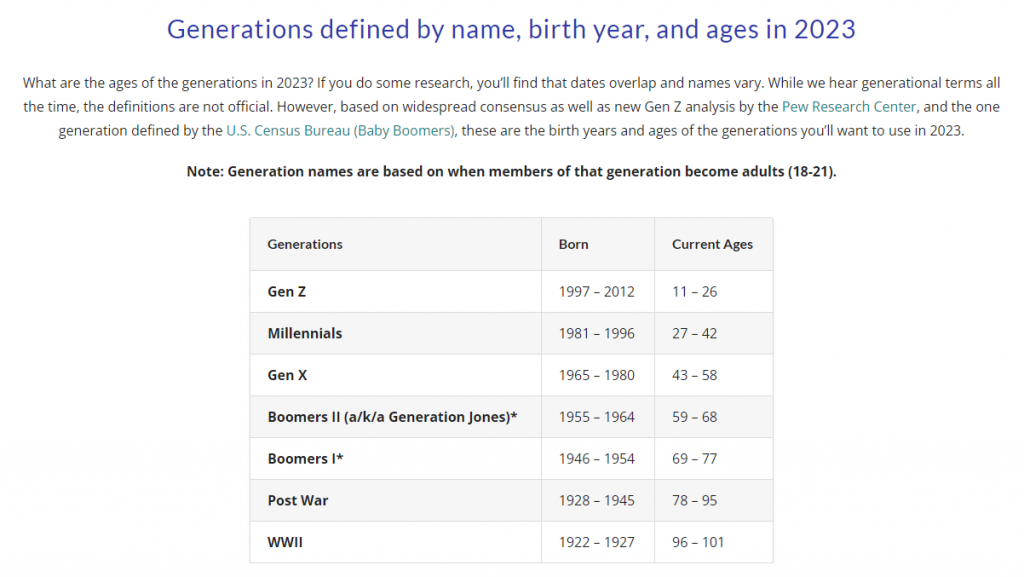1024x577 pixels.
Task: Select the Millennials row label
Action: 305,333
